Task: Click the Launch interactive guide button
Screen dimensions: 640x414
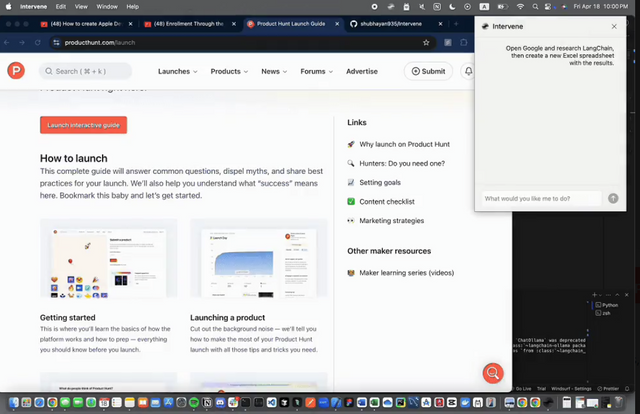Action: (x=83, y=125)
